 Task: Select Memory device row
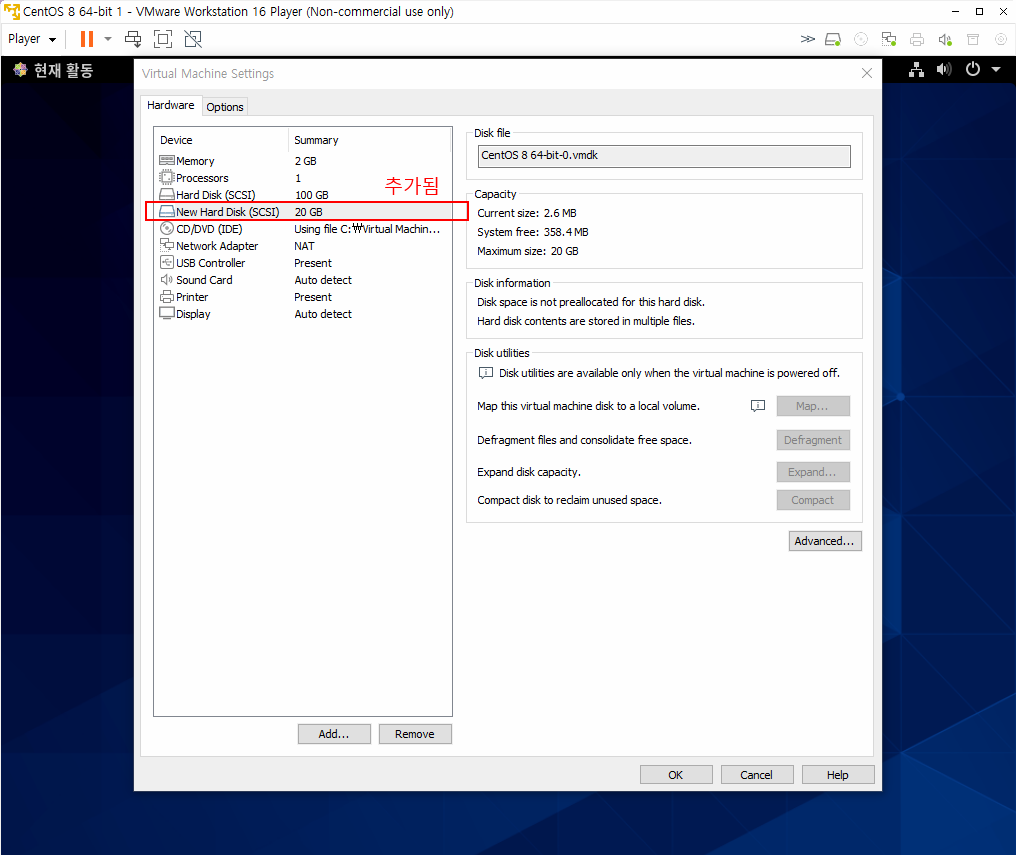coord(303,161)
